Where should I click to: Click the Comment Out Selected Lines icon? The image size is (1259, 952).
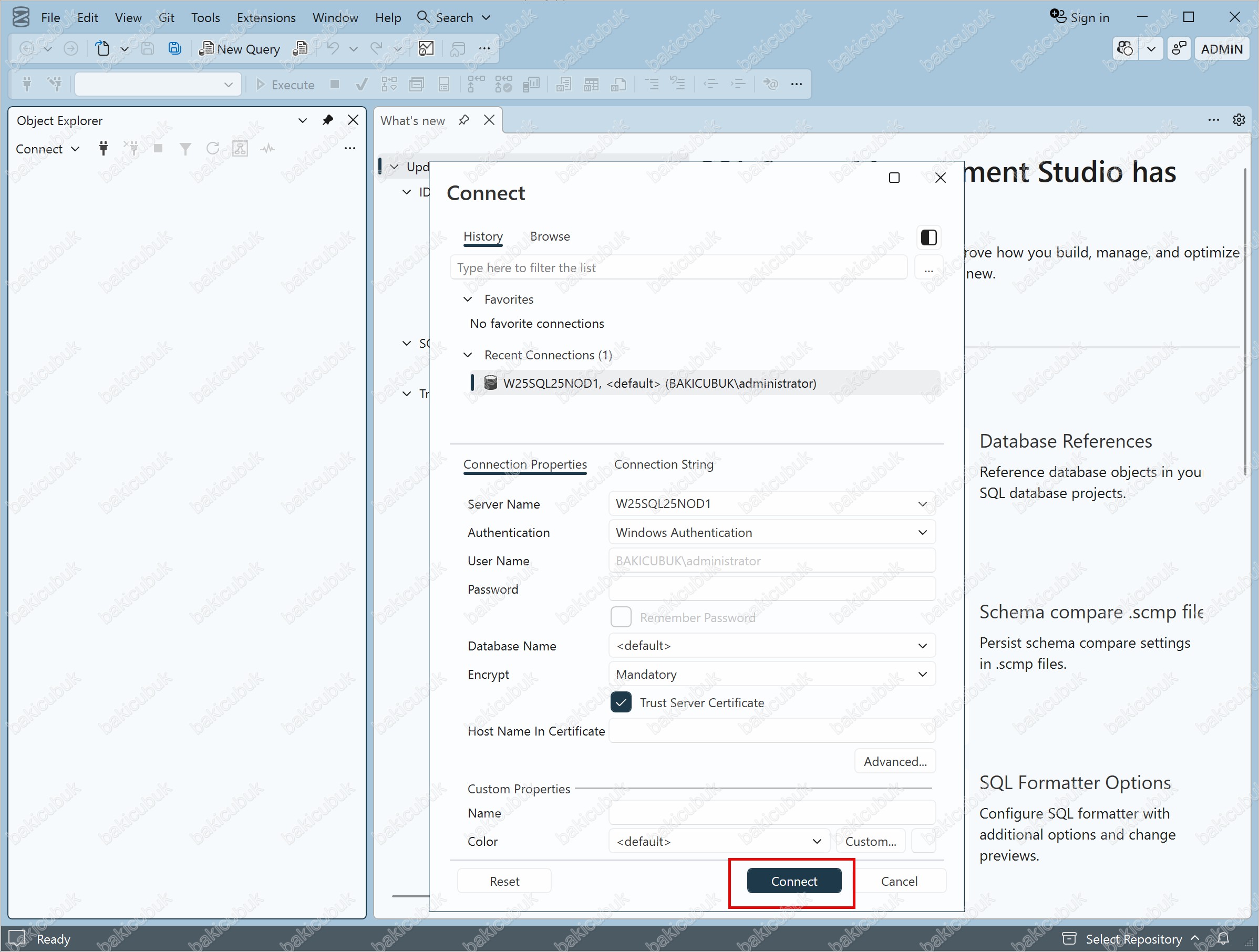(x=652, y=84)
